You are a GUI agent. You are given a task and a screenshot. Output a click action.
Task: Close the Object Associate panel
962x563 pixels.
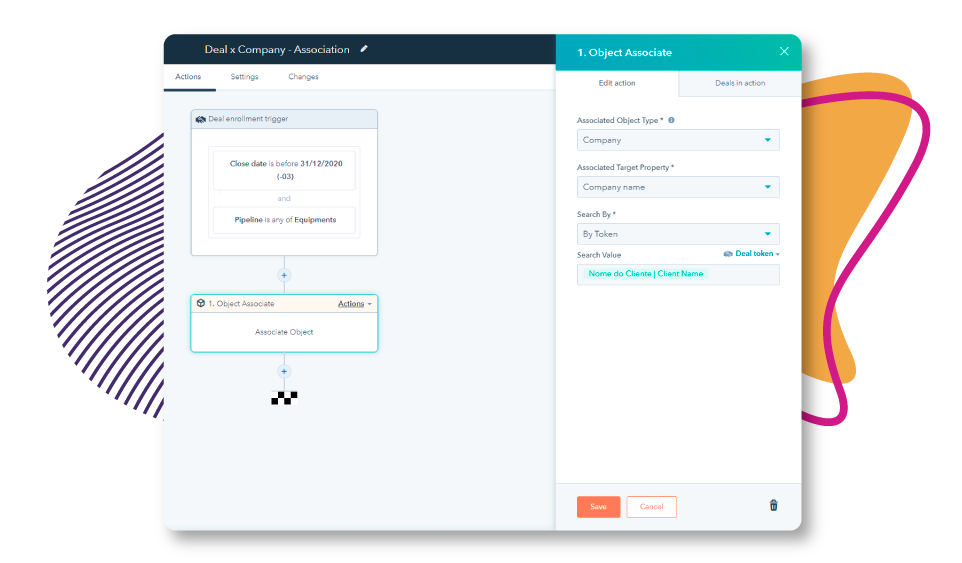pyautogui.click(x=784, y=52)
